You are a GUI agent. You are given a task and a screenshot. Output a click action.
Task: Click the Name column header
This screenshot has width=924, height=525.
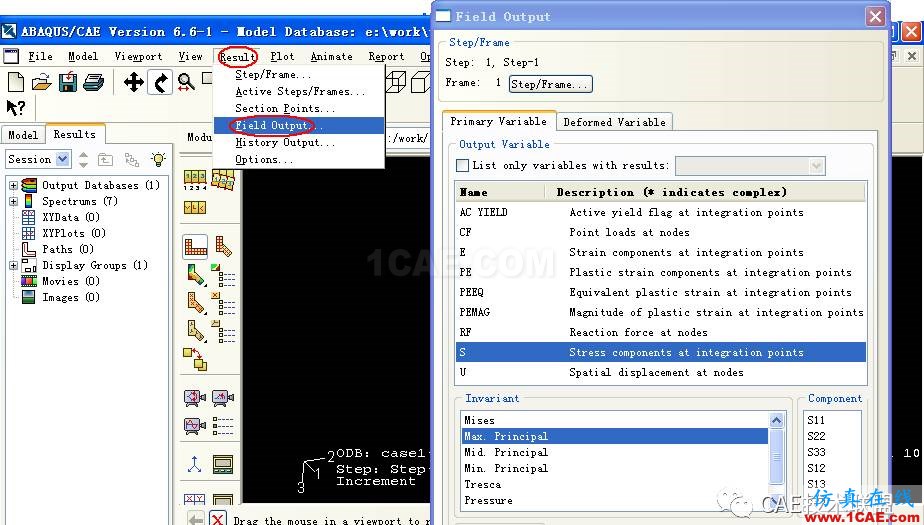pyautogui.click(x=500, y=192)
